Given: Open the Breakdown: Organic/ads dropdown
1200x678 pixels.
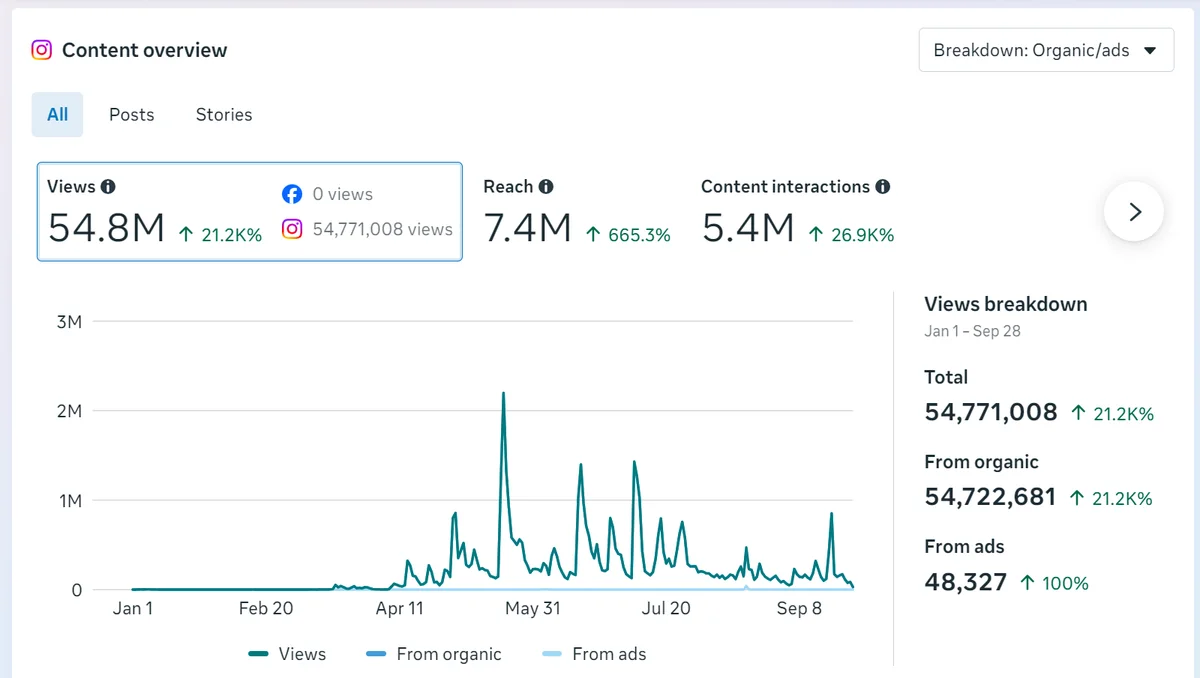Looking at the screenshot, I should pos(1046,50).
